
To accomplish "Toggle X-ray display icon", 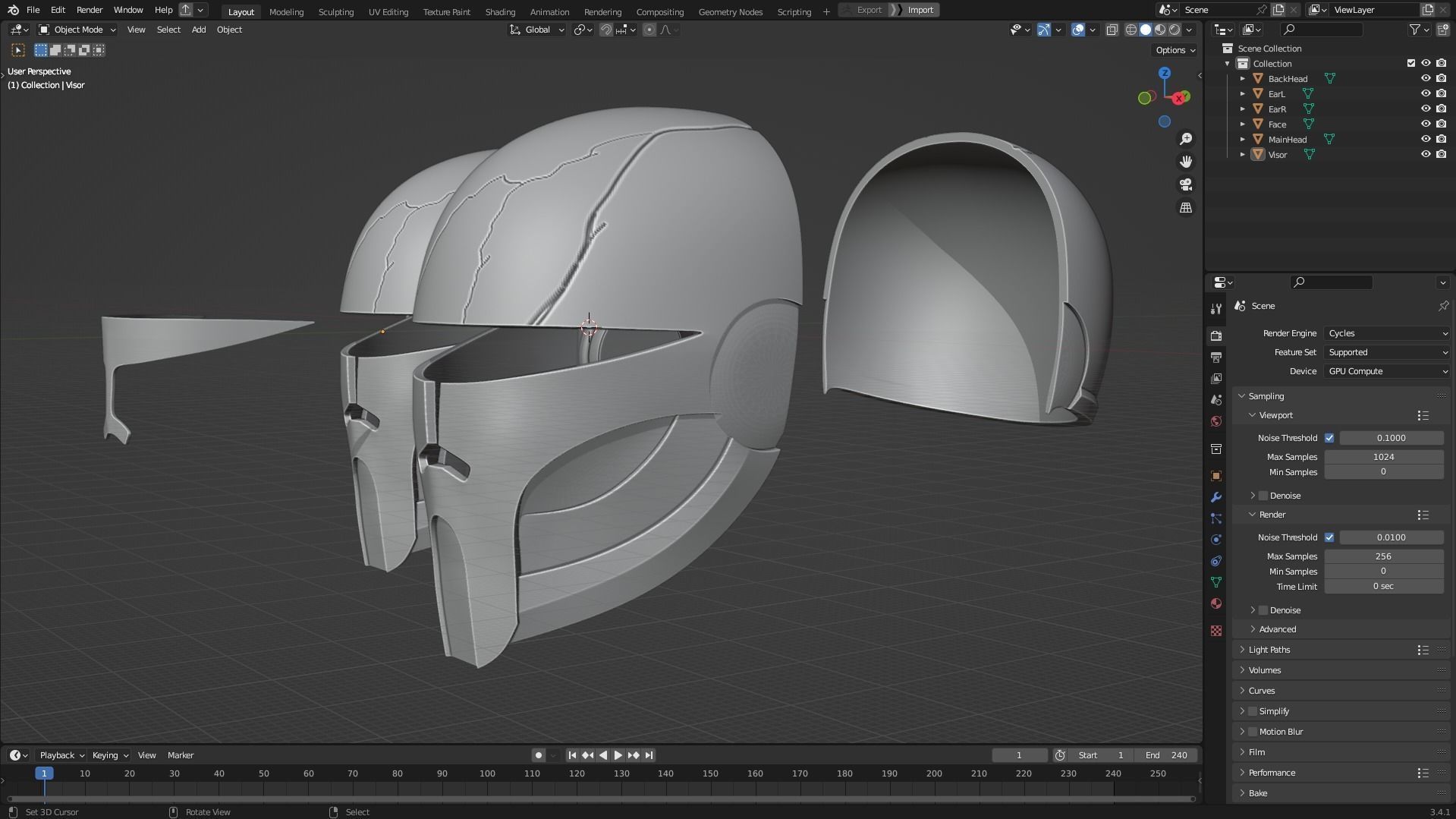I will pos(1112,30).
